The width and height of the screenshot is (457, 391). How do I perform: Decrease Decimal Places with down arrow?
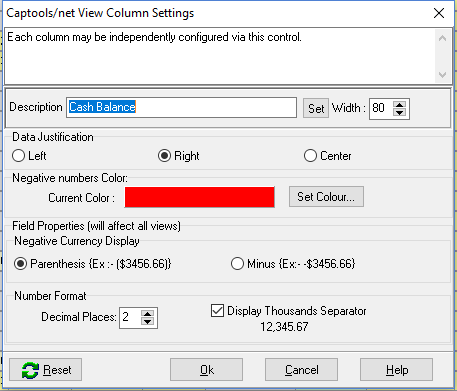tap(147, 321)
